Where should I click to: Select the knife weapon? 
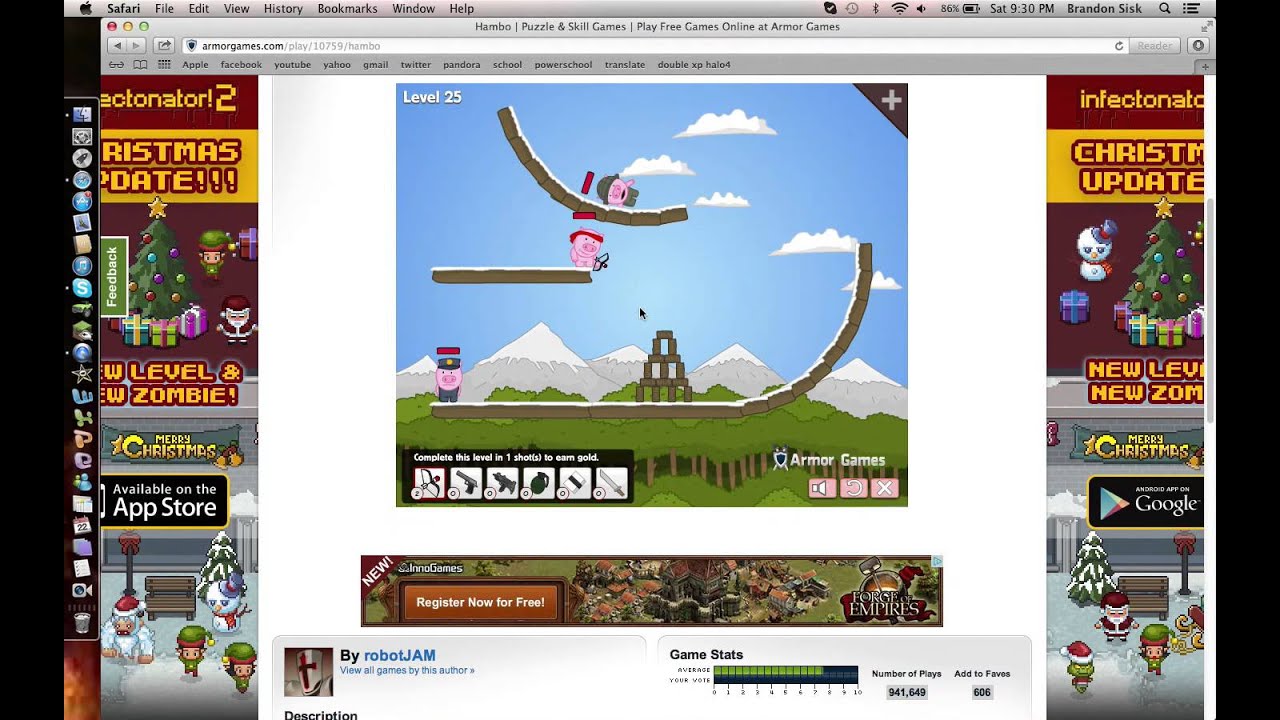(x=610, y=483)
